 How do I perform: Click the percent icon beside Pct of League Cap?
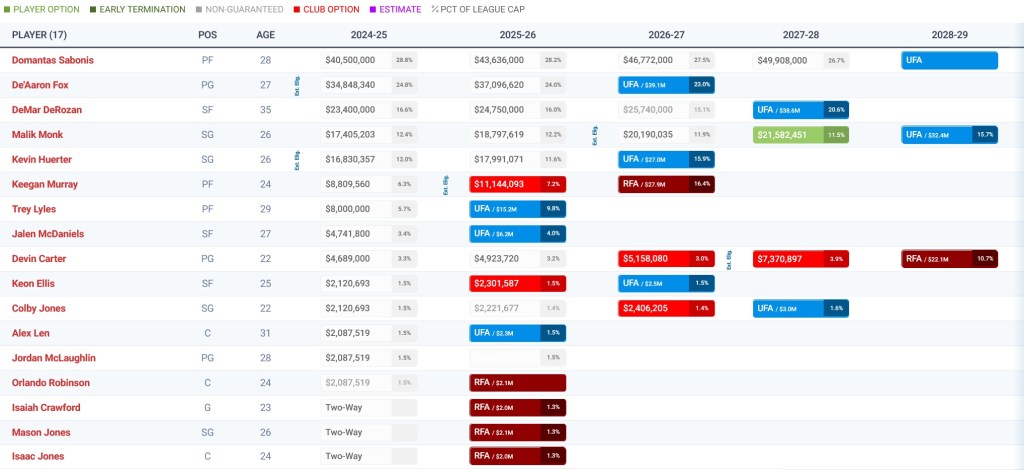tap(434, 9)
